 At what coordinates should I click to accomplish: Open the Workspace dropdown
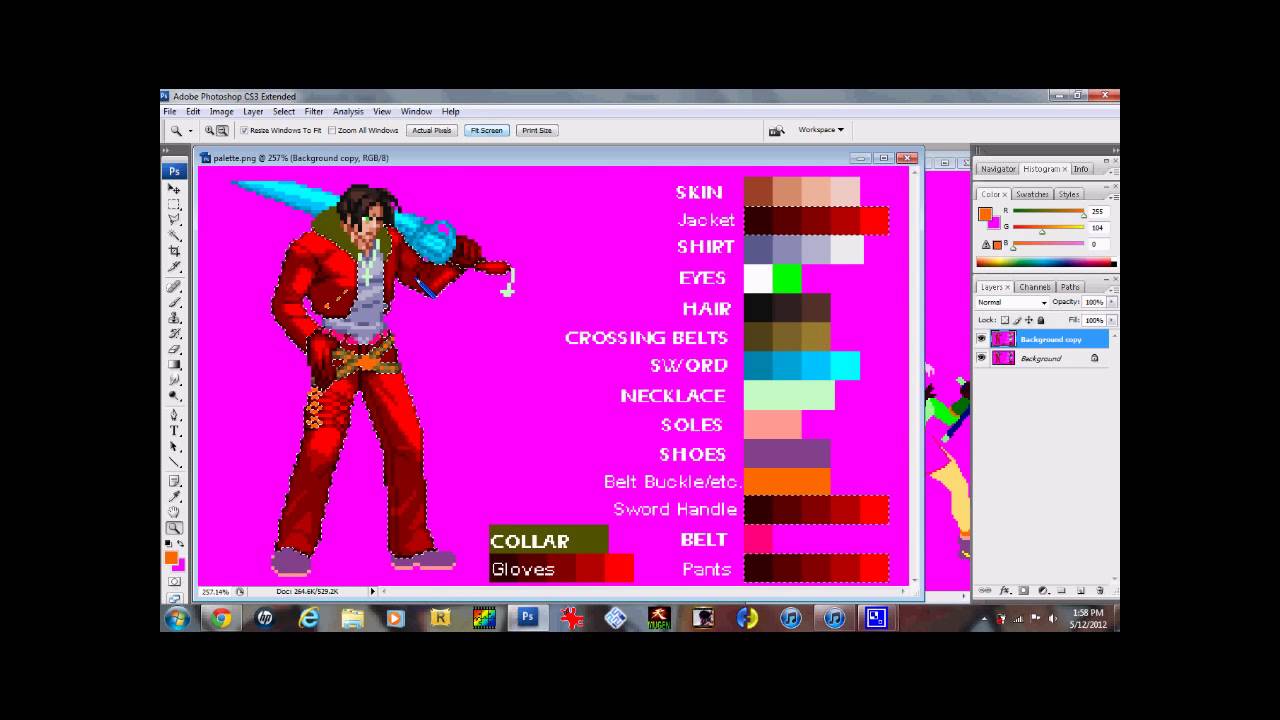pos(821,130)
